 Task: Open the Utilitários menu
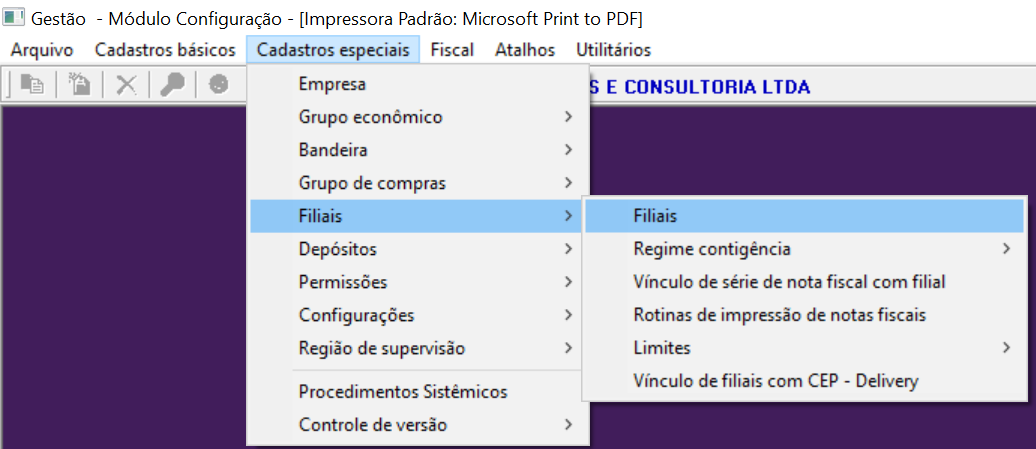pyautogui.click(x=613, y=50)
